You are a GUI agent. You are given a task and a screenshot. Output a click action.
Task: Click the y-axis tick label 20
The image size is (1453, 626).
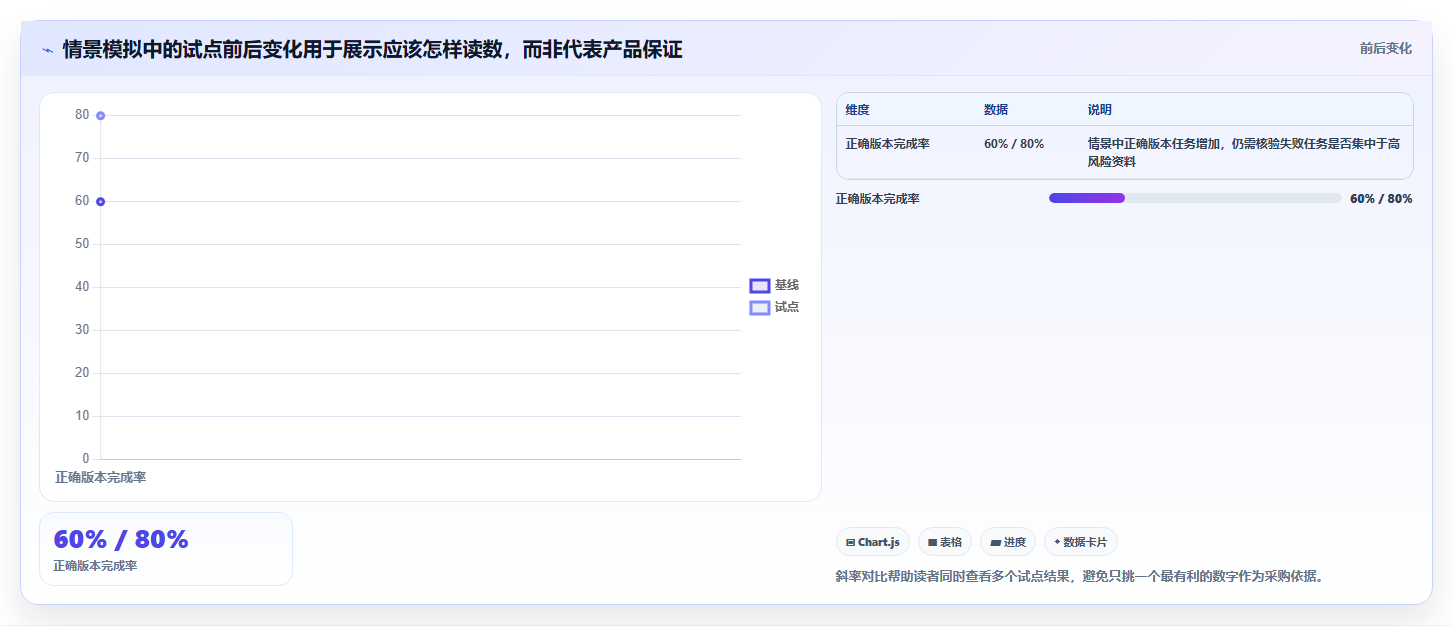[82, 373]
